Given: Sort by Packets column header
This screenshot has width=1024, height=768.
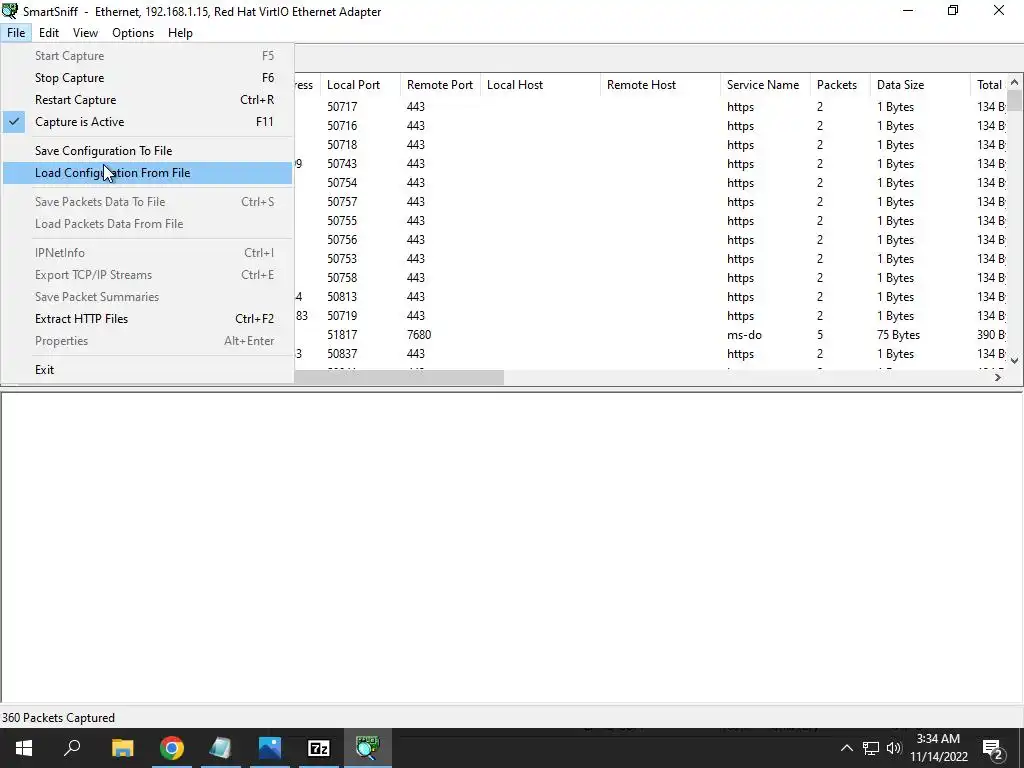Looking at the screenshot, I should point(840,85).
